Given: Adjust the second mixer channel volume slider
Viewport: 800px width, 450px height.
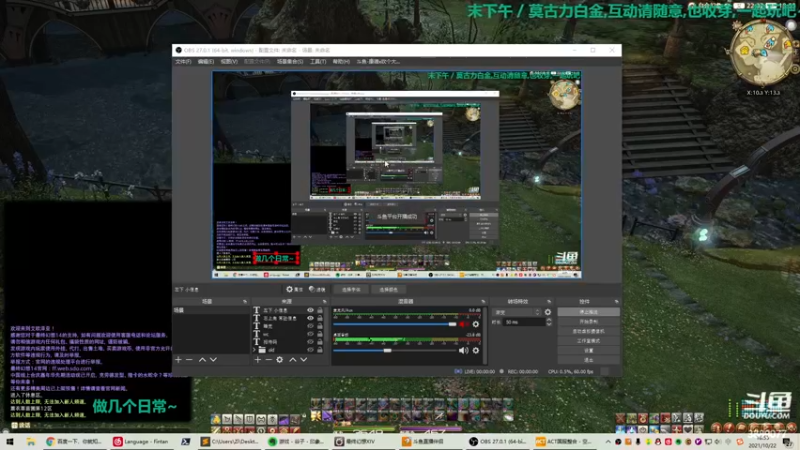Looking at the screenshot, I should click(x=394, y=351).
